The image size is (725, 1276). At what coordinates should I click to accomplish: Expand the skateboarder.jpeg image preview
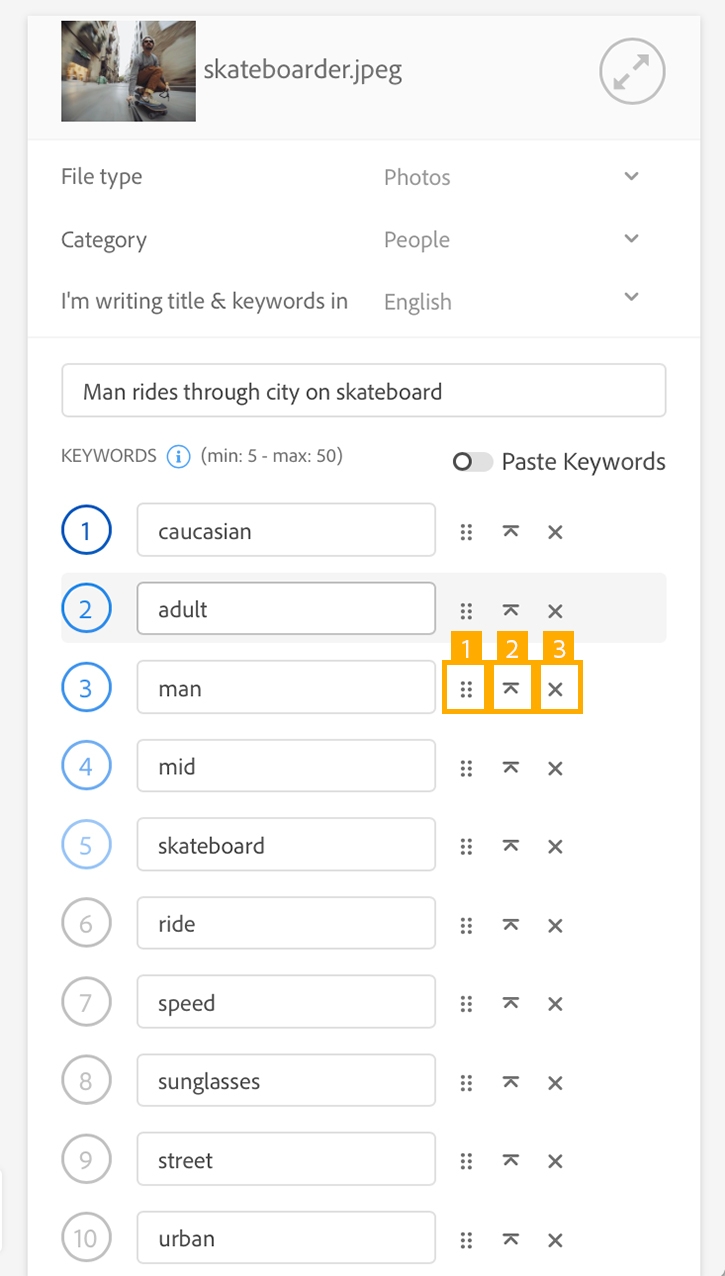point(632,71)
